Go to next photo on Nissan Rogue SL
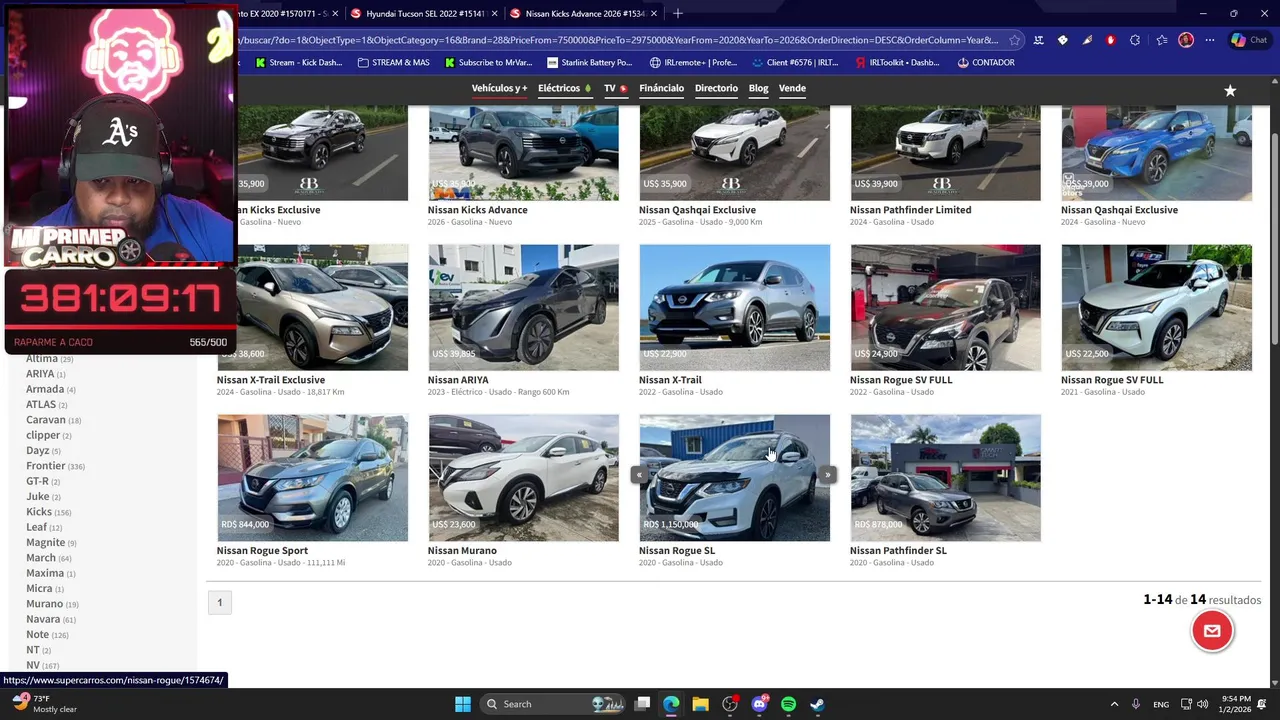The height and width of the screenshot is (720, 1280). [x=827, y=475]
